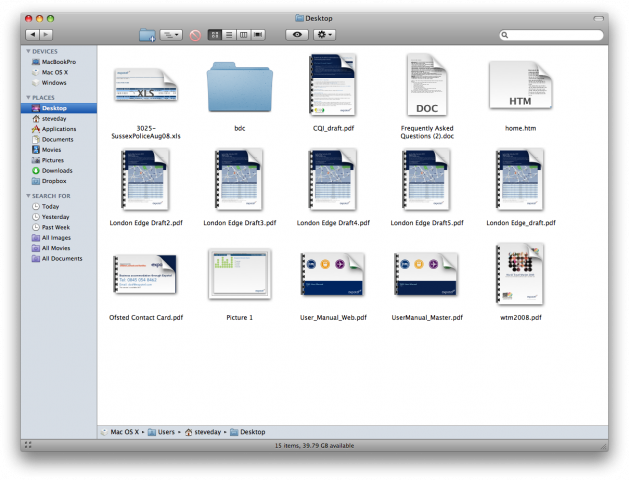Select the London Edge Draft2.pdf icon
The image size is (629, 480).
[x=146, y=180]
